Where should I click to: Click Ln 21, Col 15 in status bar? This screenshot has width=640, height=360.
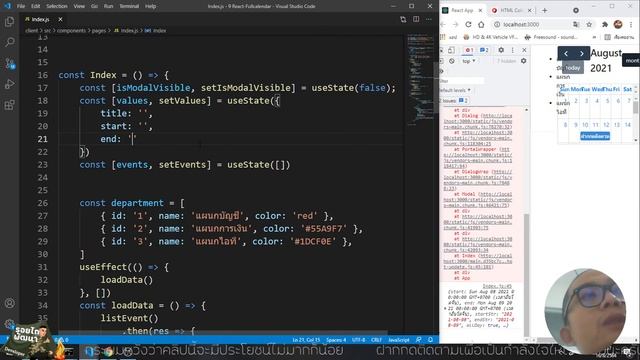point(305,340)
